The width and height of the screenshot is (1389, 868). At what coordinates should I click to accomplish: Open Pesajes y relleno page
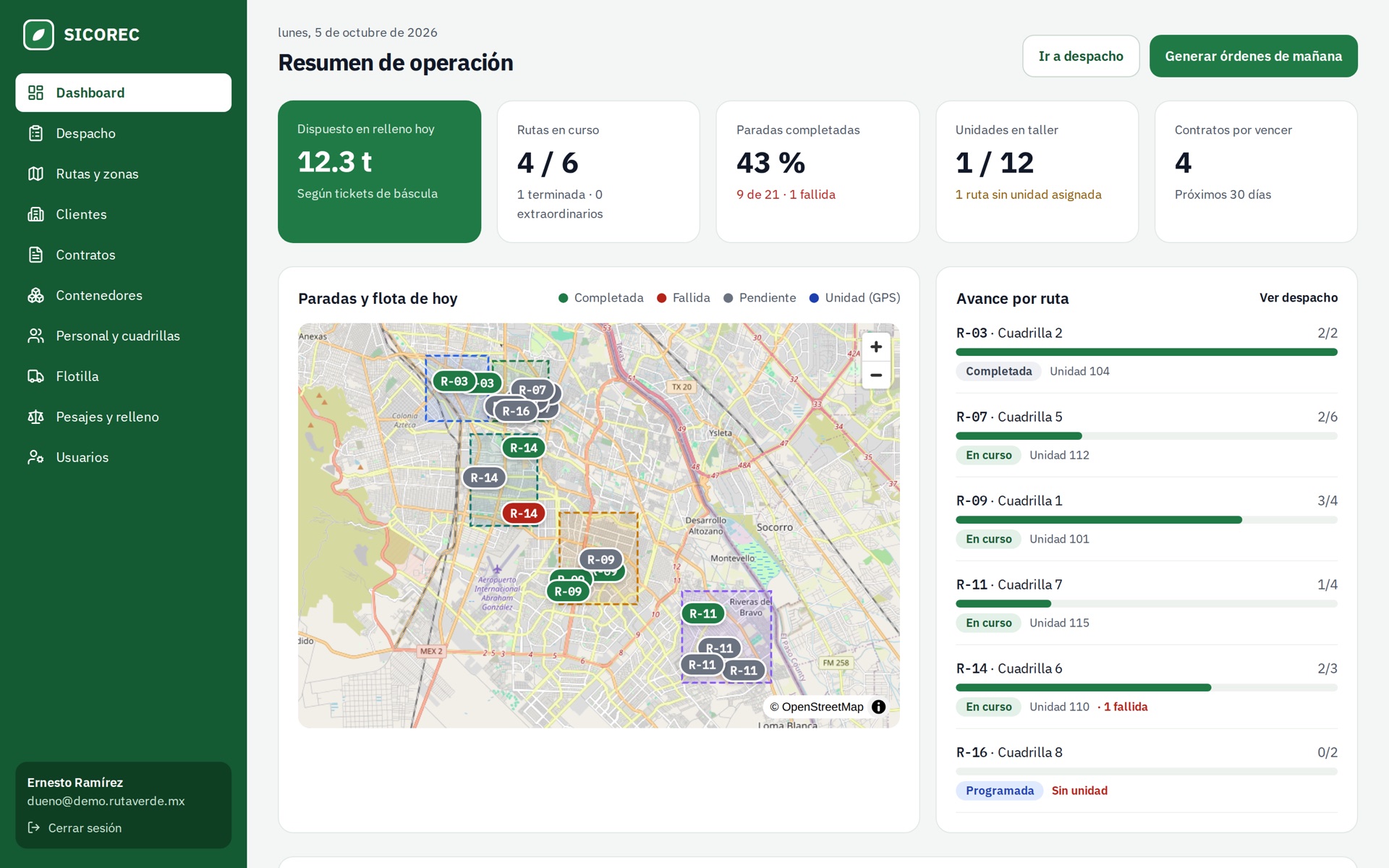[x=124, y=417]
